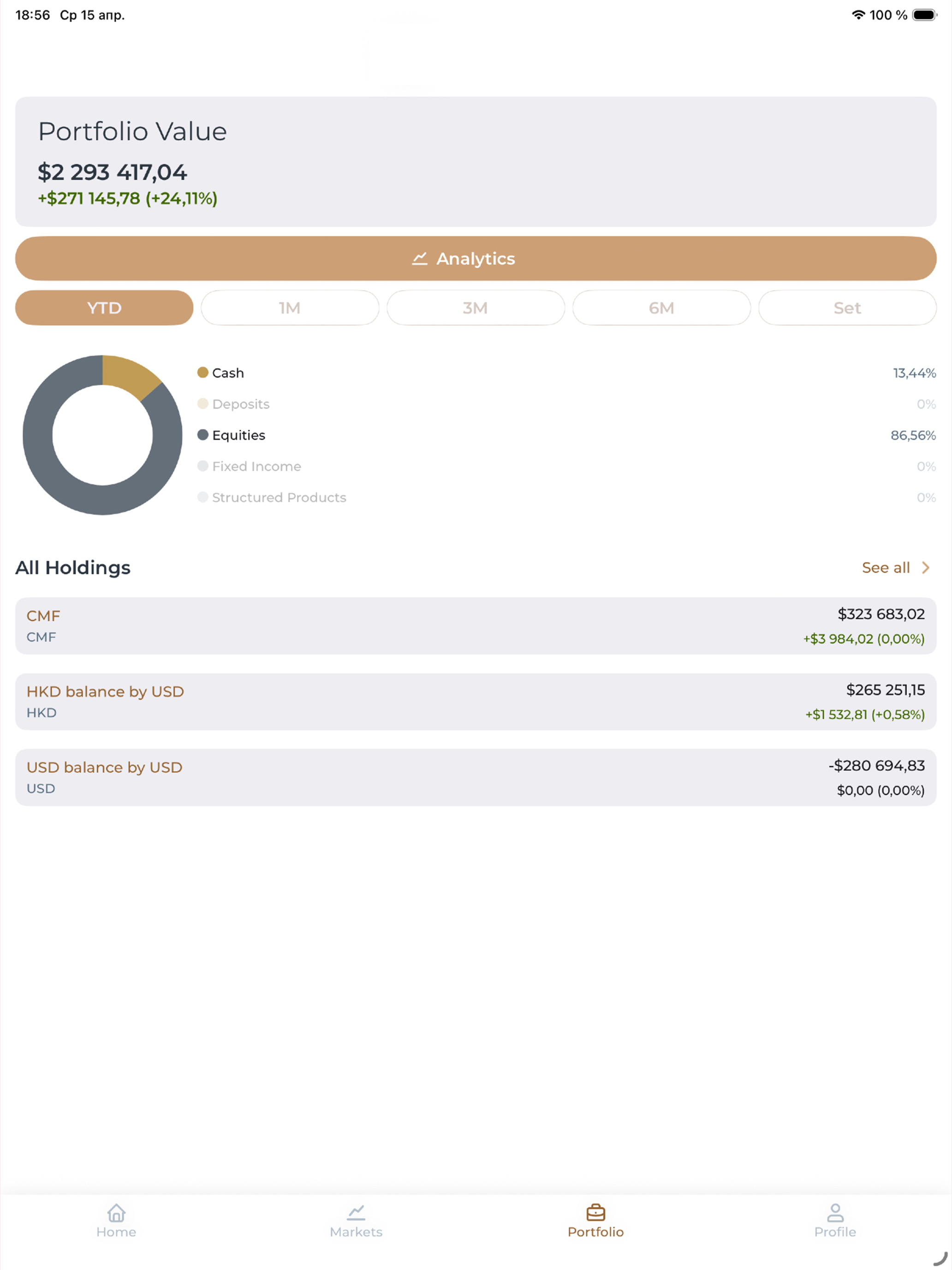This screenshot has height=1270, width=952.
Task: Click the Portfolio Value heading
Action: pos(132,132)
